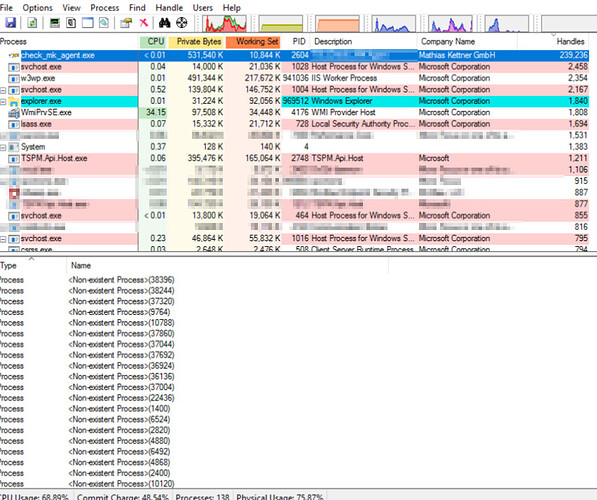Viewport: 597px width, 500px height.
Task: Open the File menu
Action: pyautogui.click(x=6, y=8)
